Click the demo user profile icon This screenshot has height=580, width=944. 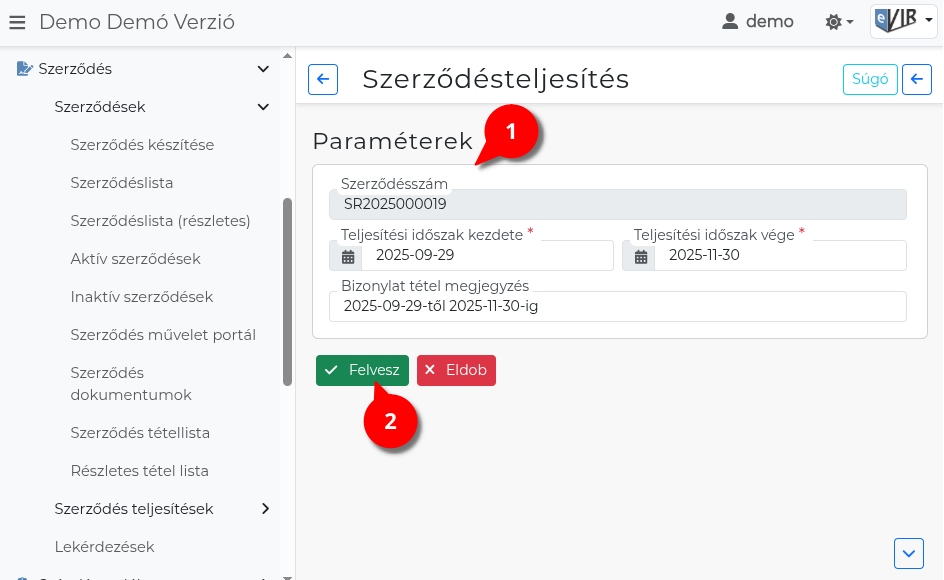(x=730, y=22)
